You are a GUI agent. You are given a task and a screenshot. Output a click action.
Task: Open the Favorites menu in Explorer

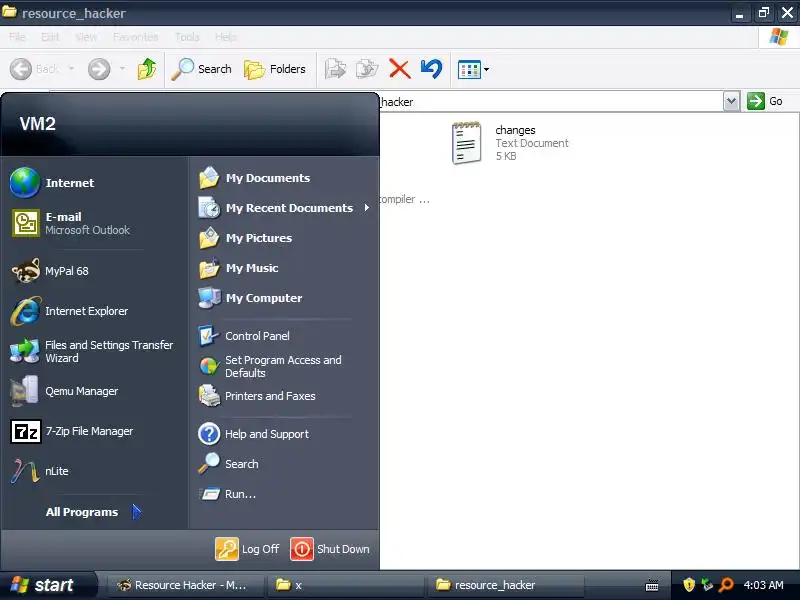(x=136, y=37)
